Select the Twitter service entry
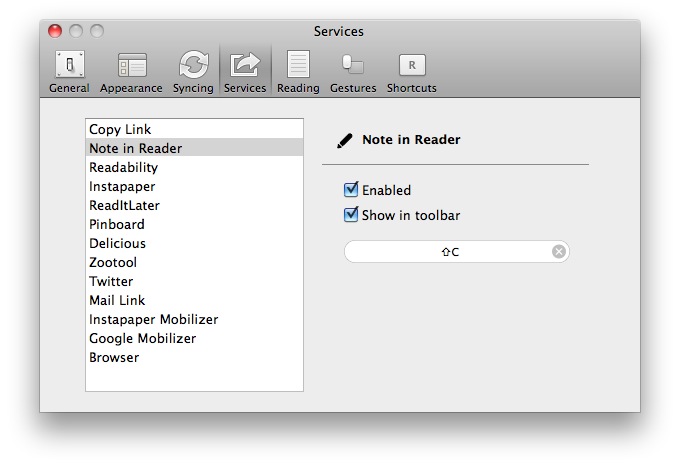Viewport: 680px width, 472px height. 111,282
